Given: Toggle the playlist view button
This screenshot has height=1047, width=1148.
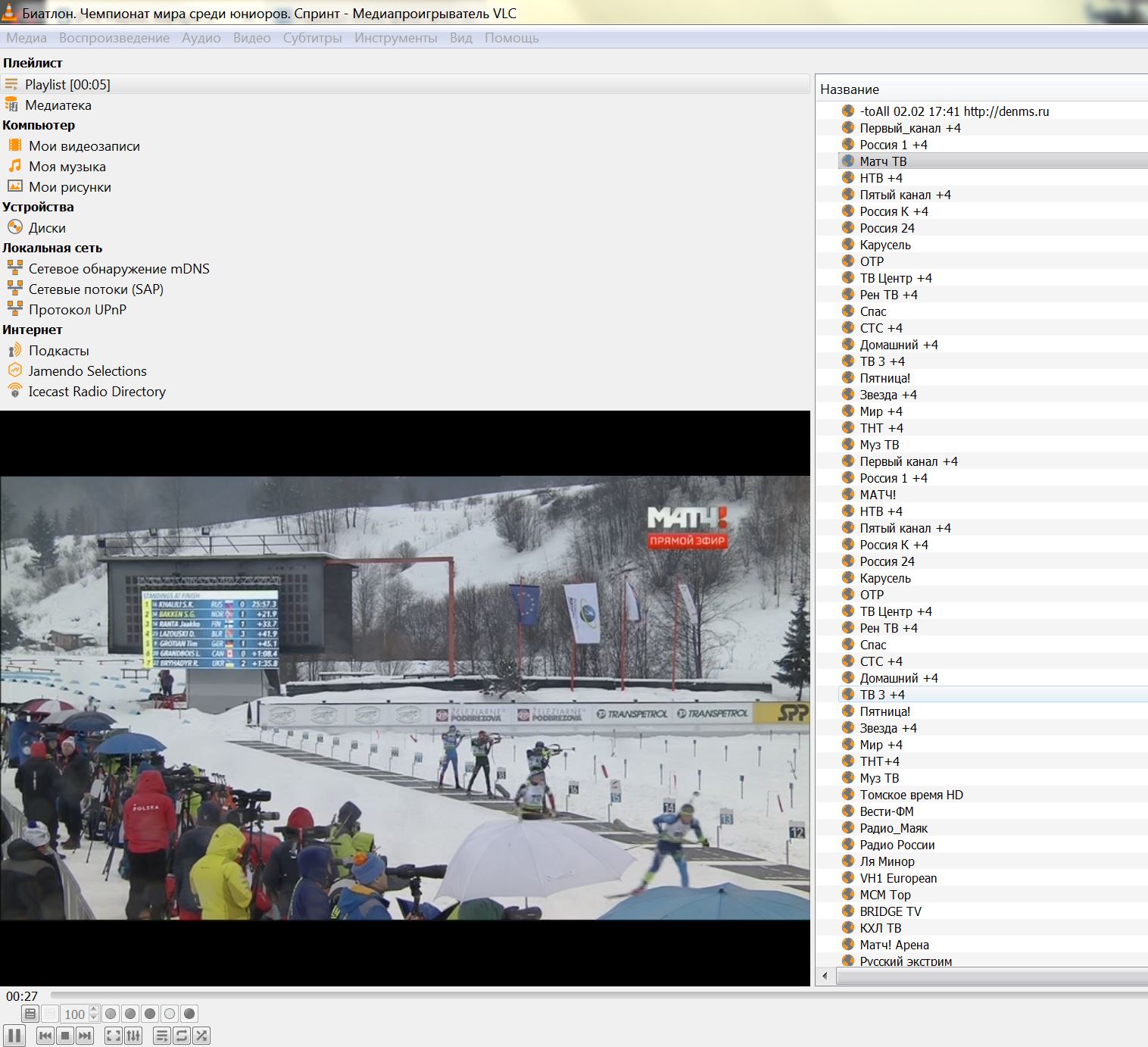Looking at the screenshot, I should (161, 1036).
